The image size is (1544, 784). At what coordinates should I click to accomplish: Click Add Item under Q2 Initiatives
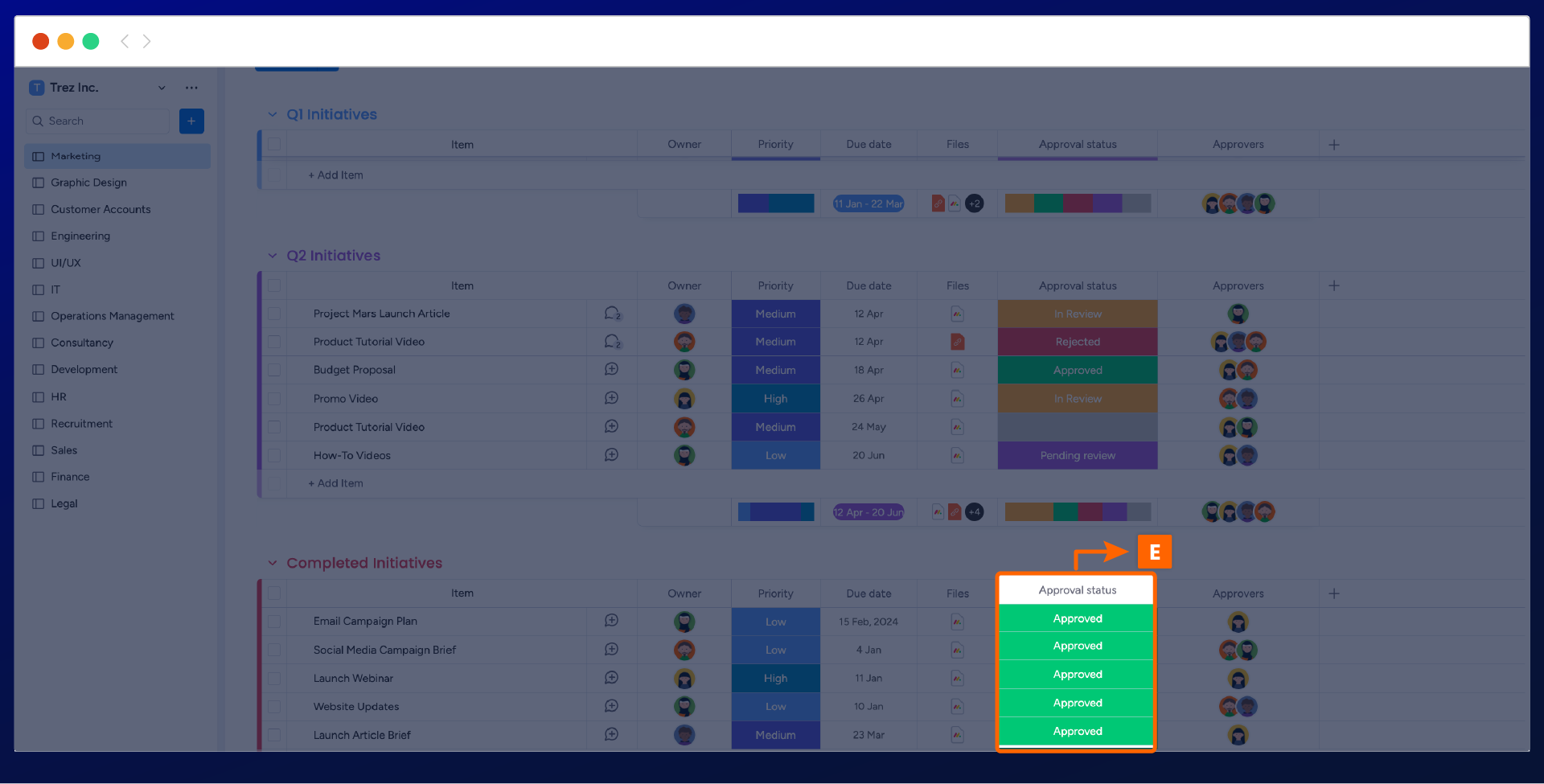336,483
